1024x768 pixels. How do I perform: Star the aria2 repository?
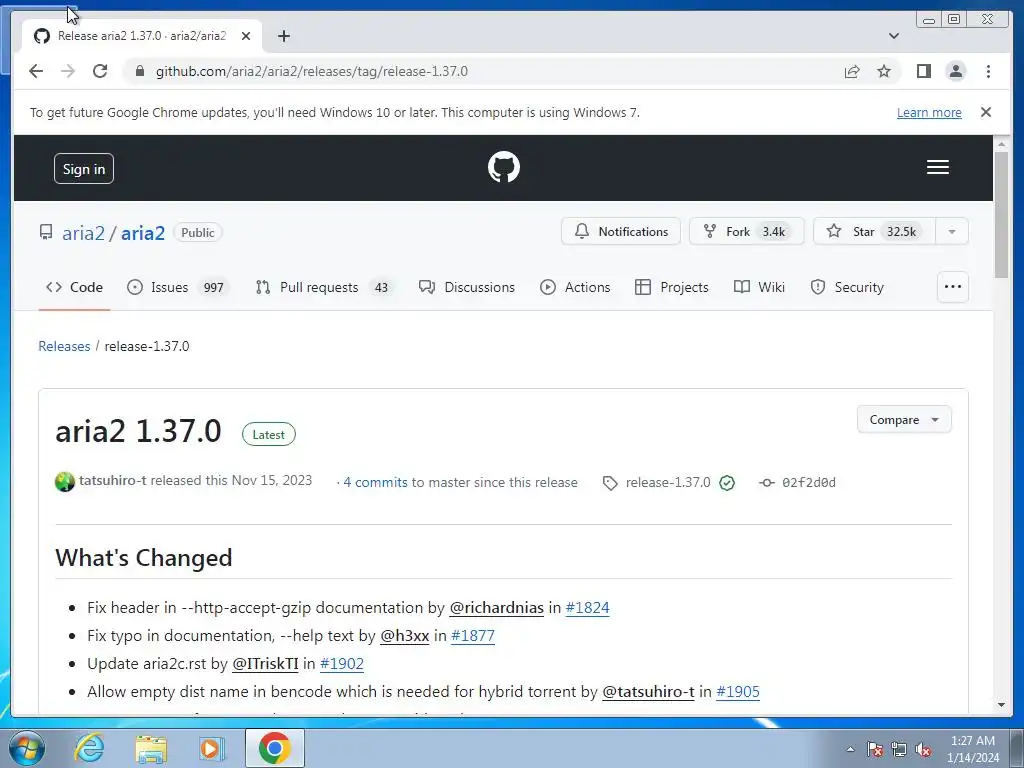[x=874, y=232]
